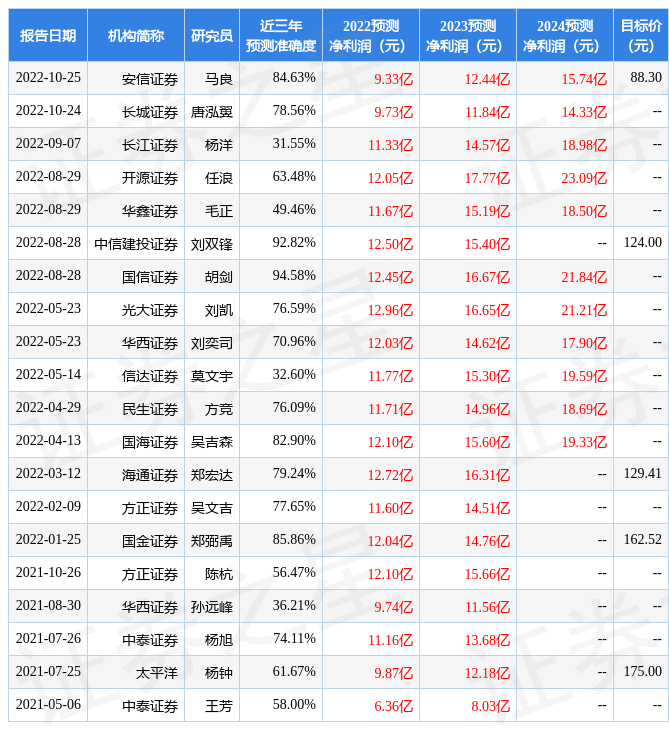Click accuracy value 31.55%
Image resolution: width=669 pixels, height=730 pixels.
pos(294,144)
